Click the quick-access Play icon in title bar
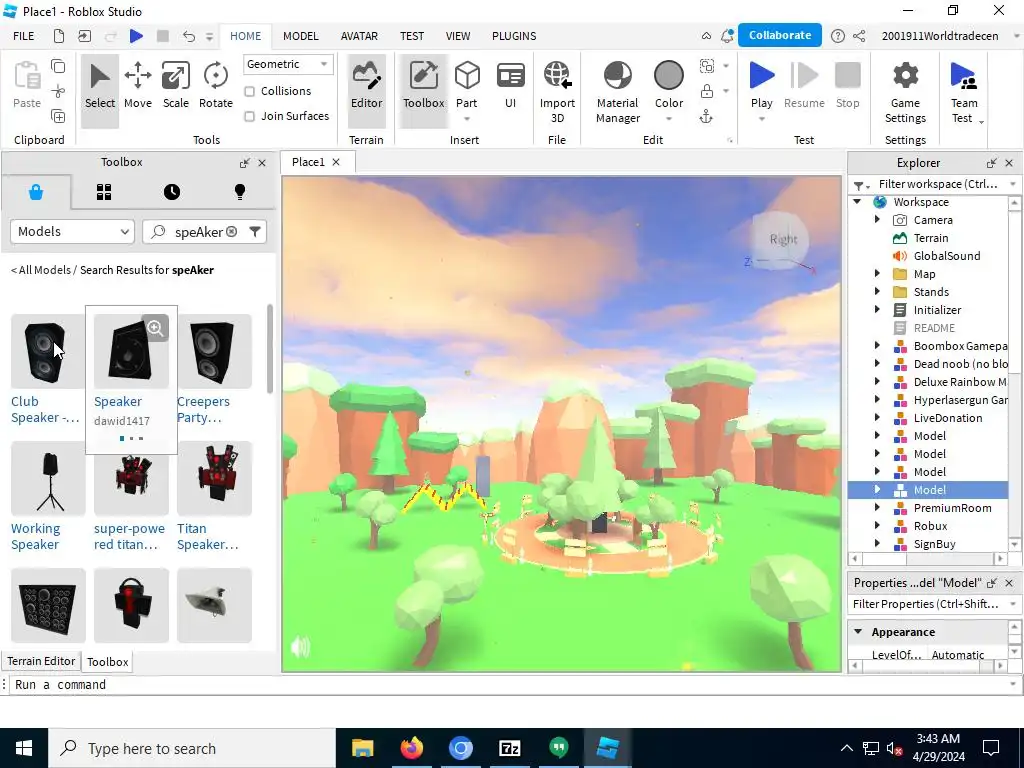 tap(136, 36)
